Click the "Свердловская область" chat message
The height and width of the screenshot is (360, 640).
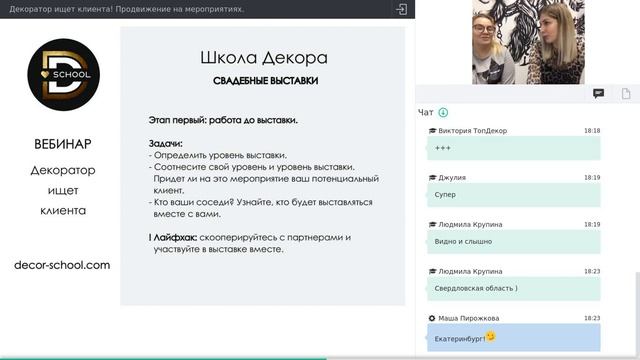[x=513, y=289]
